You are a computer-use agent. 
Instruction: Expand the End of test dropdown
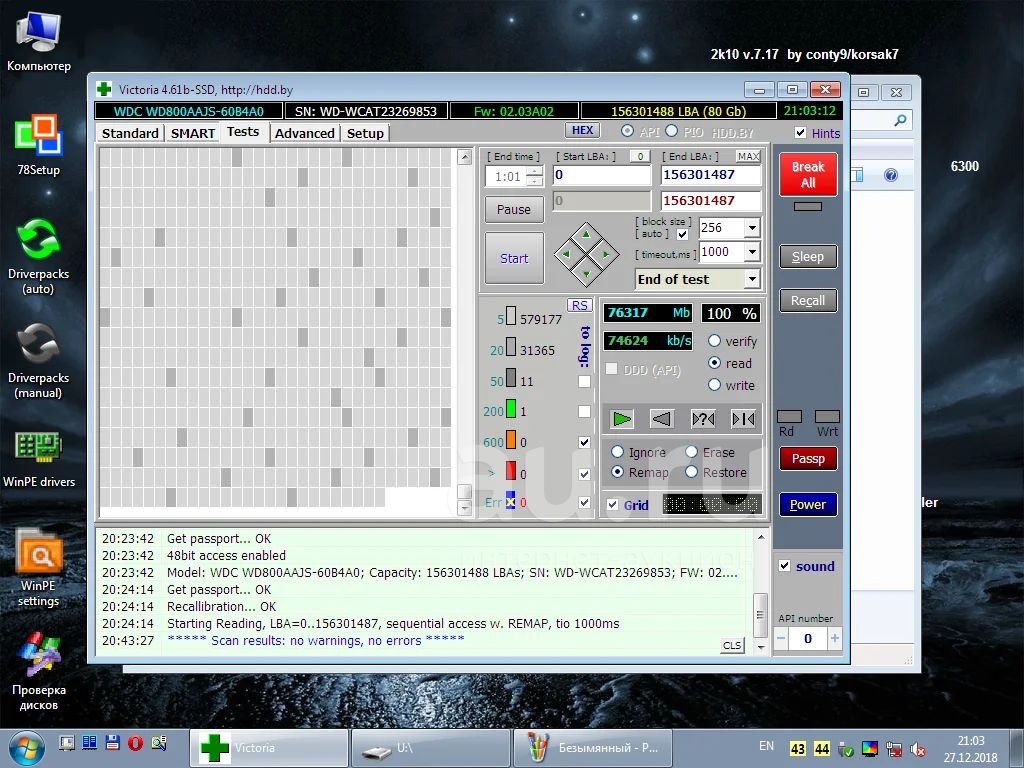(752, 280)
